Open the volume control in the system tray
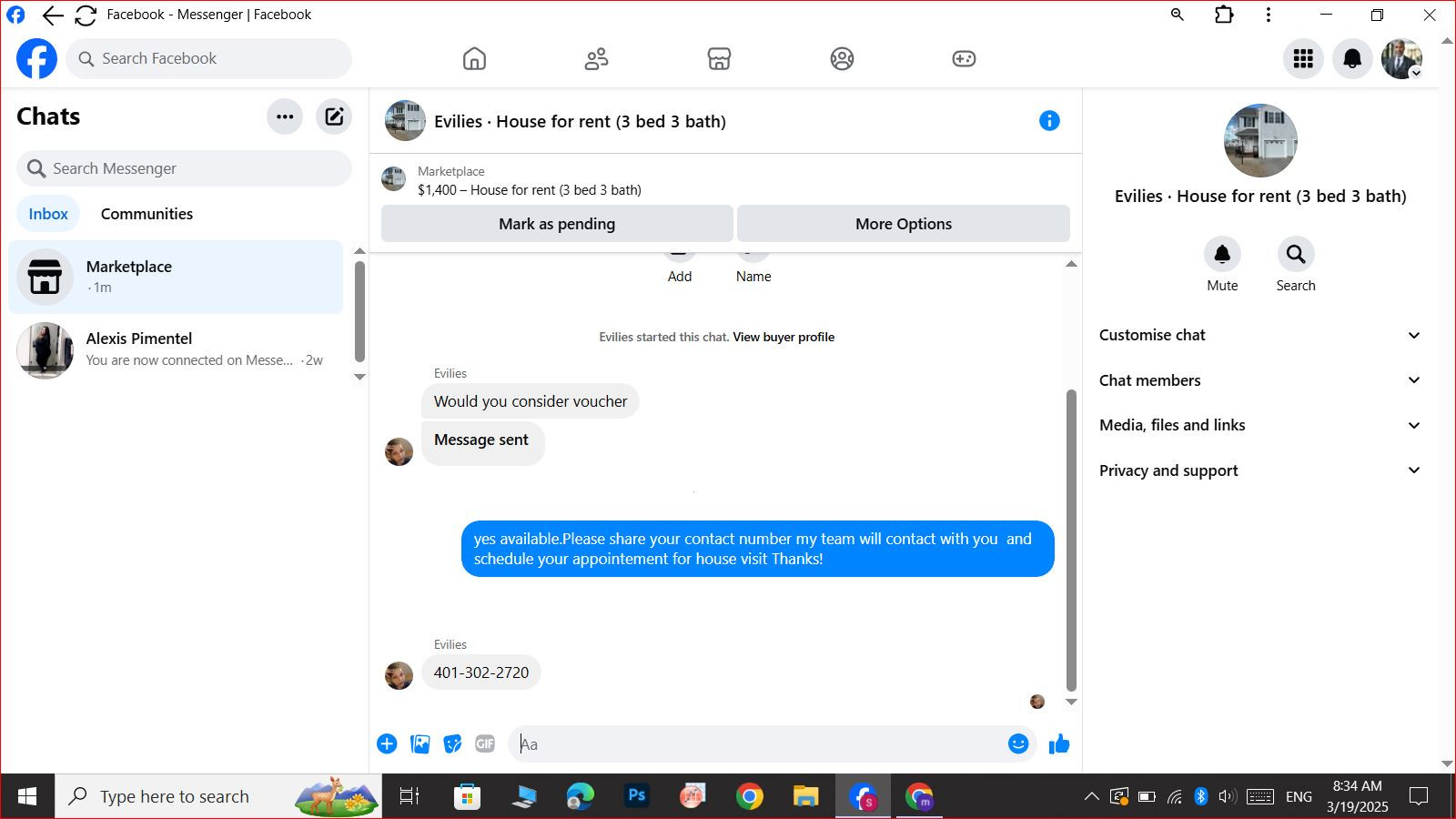 click(1227, 797)
